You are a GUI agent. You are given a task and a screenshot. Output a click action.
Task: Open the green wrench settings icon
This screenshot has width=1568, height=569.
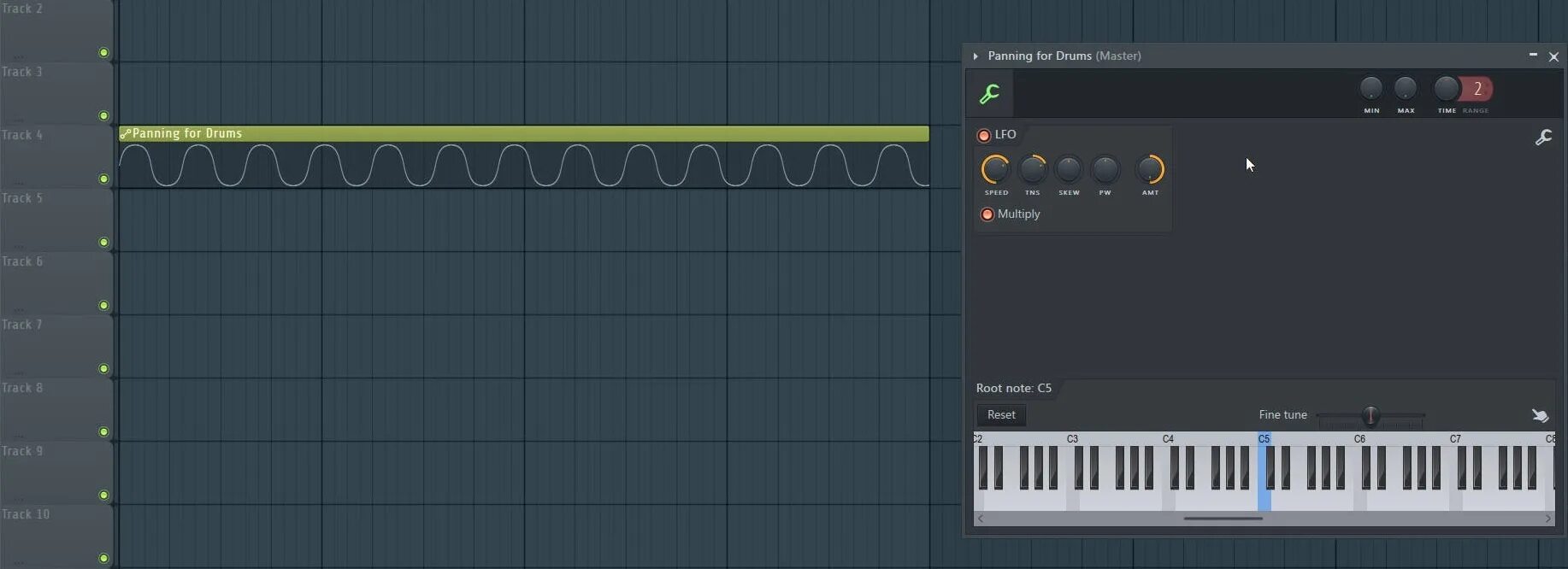[x=990, y=94]
